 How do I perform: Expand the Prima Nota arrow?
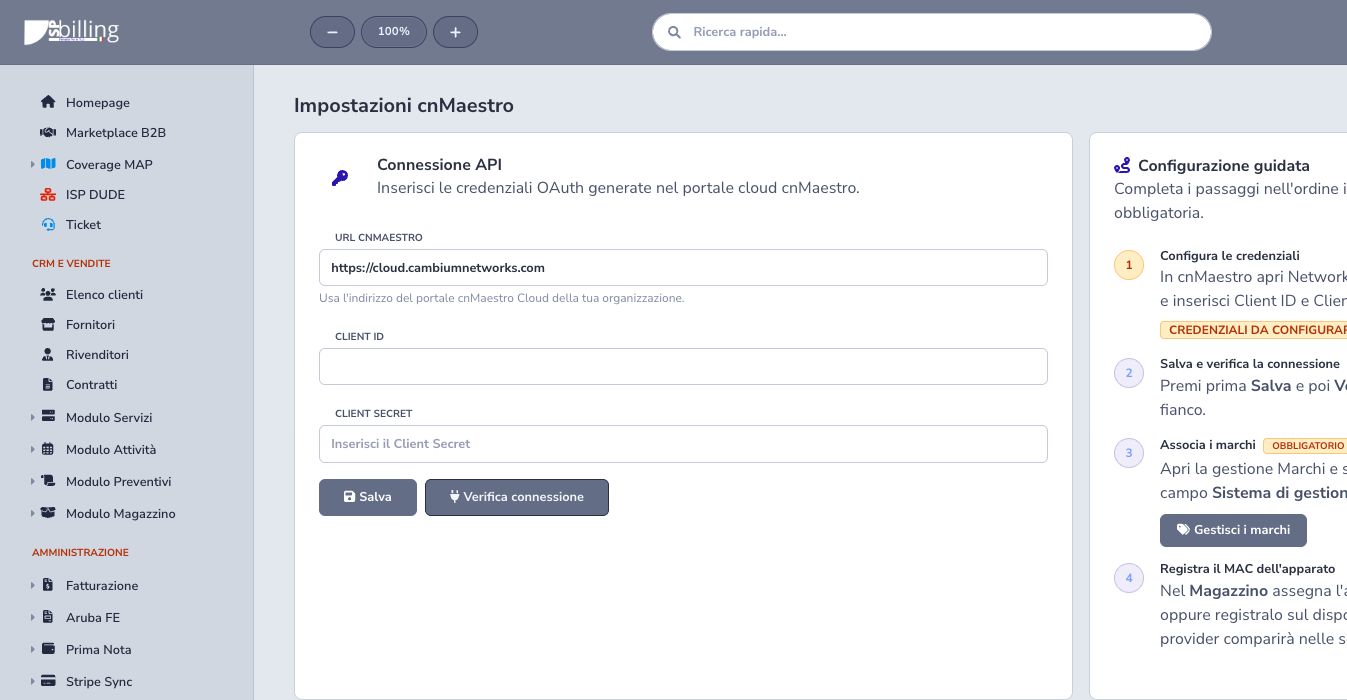(x=32, y=649)
